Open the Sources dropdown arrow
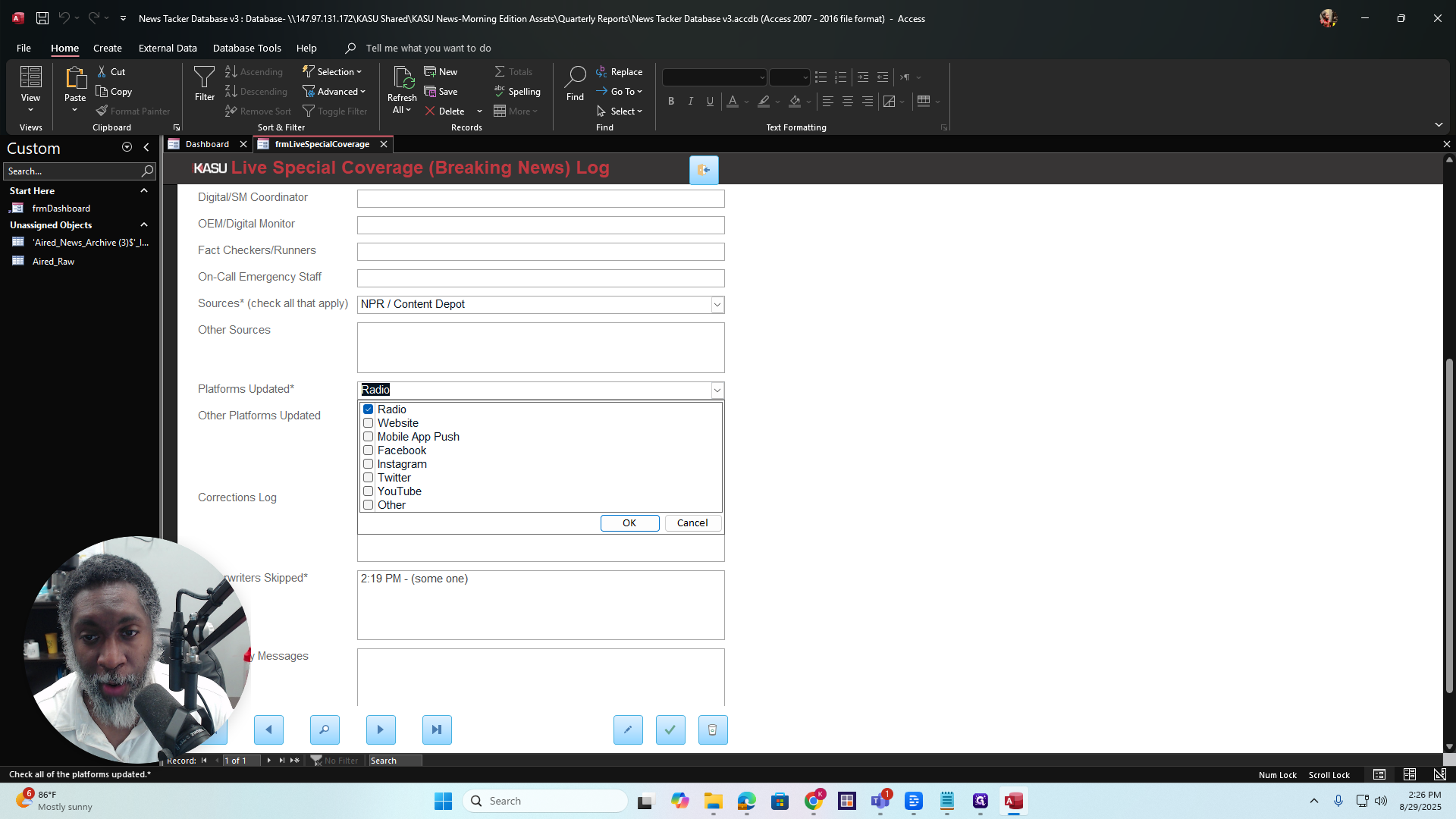The height and width of the screenshot is (819, 1456). [x=717, y=304]
